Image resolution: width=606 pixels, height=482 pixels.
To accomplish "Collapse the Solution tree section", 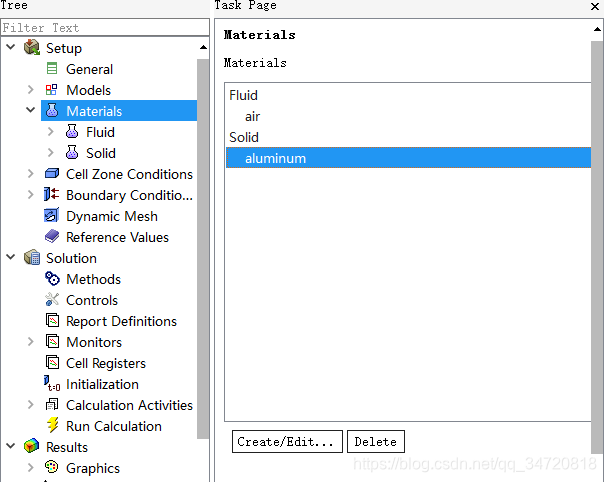I will tap(11, 257).
